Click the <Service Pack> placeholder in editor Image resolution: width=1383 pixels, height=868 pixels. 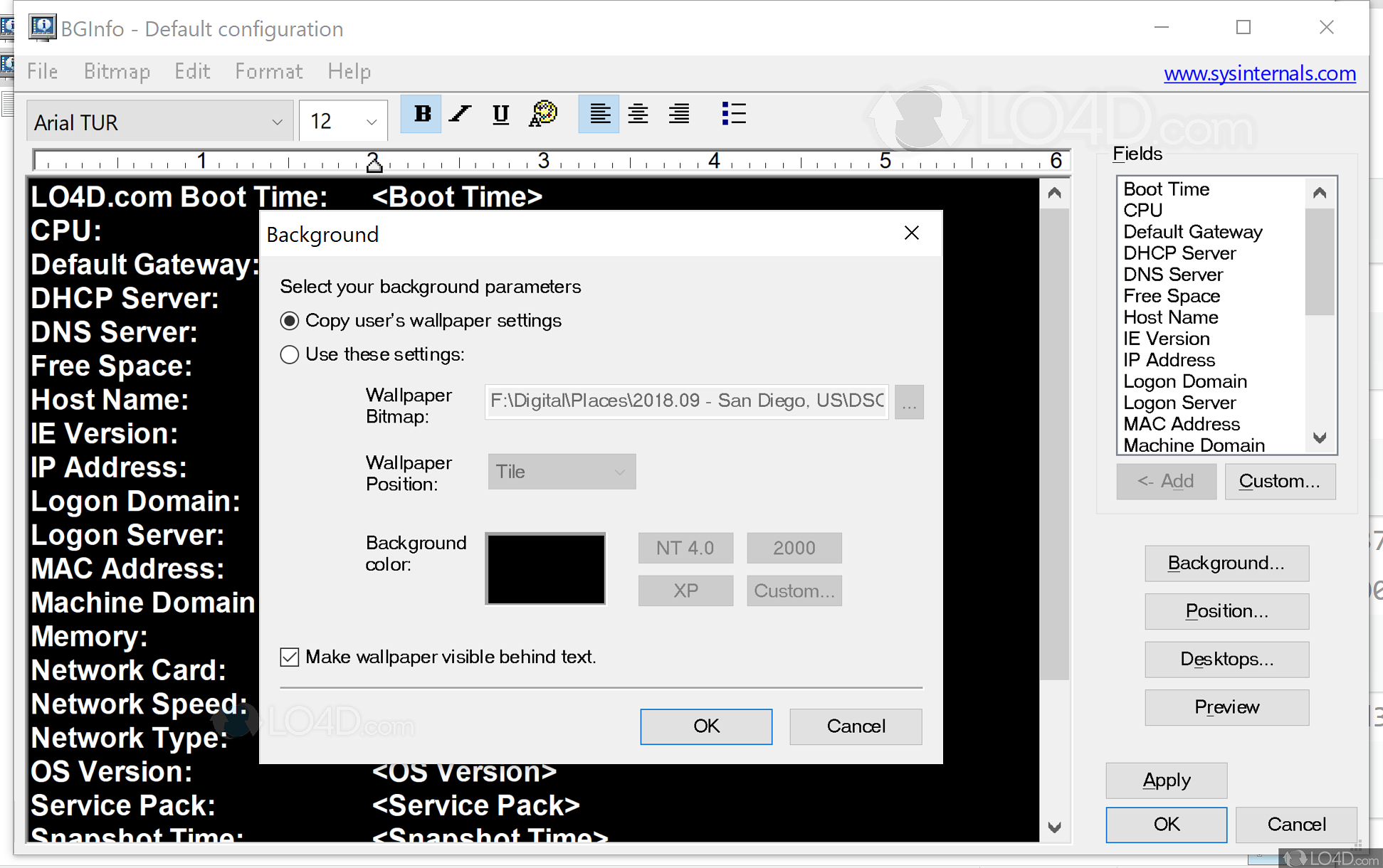click(475, 805)
